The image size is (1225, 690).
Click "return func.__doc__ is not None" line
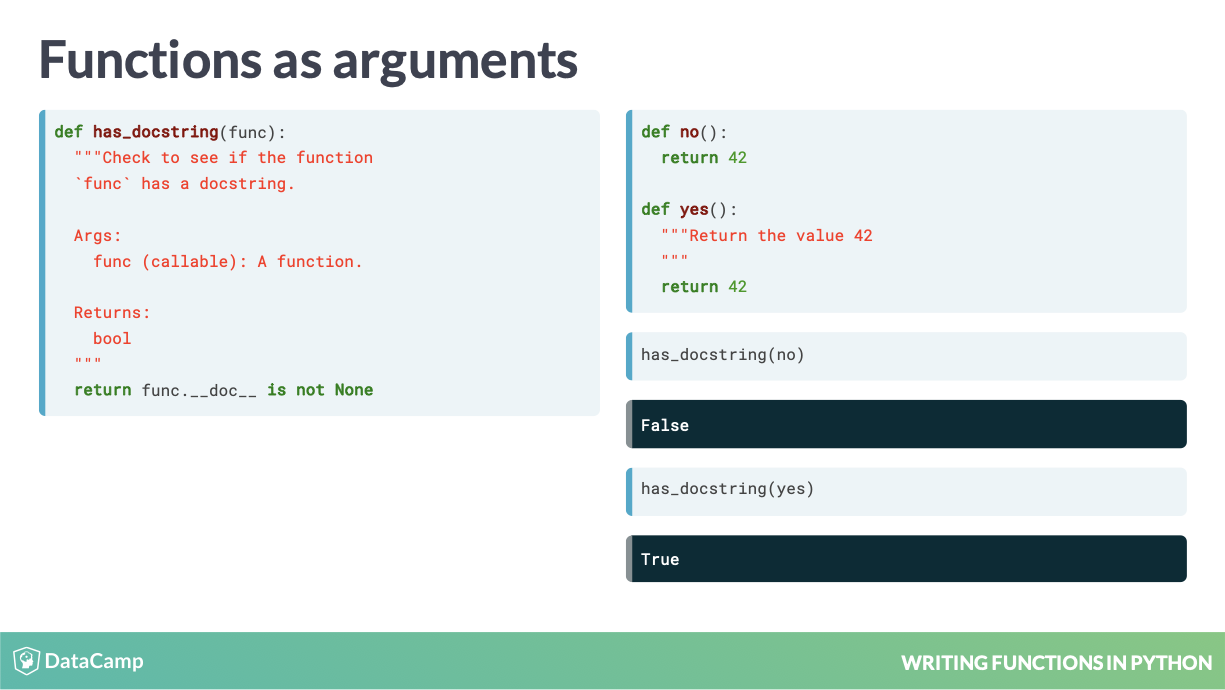point(224,390)
